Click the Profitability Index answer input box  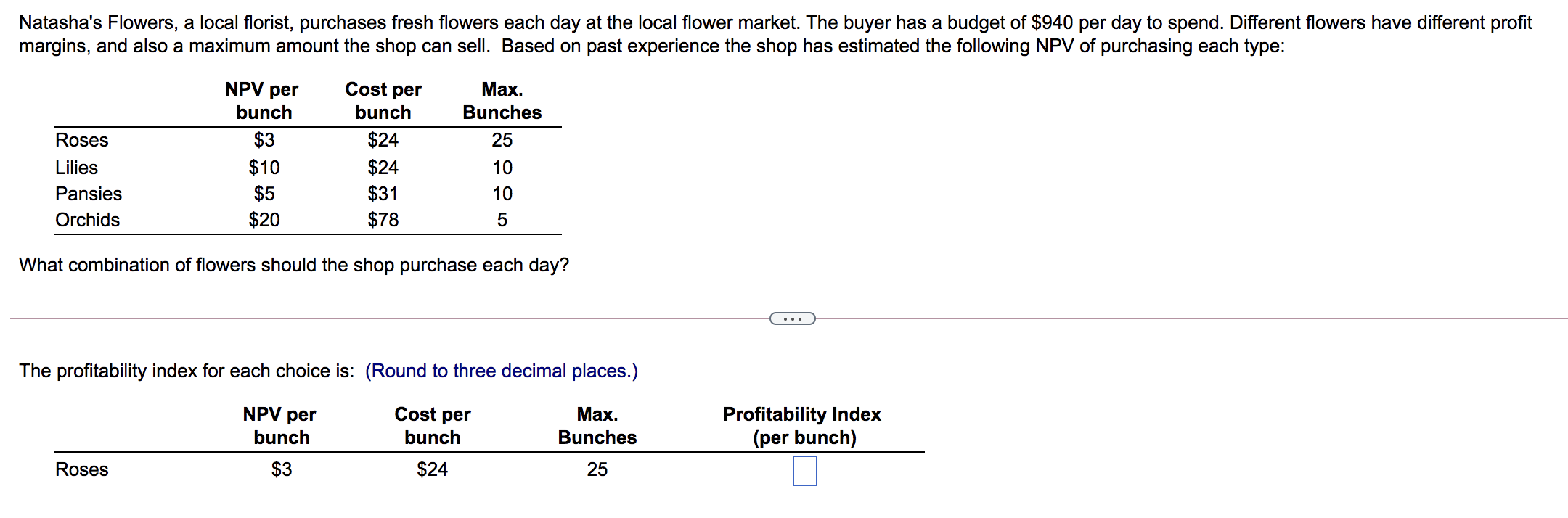(806, 471)
